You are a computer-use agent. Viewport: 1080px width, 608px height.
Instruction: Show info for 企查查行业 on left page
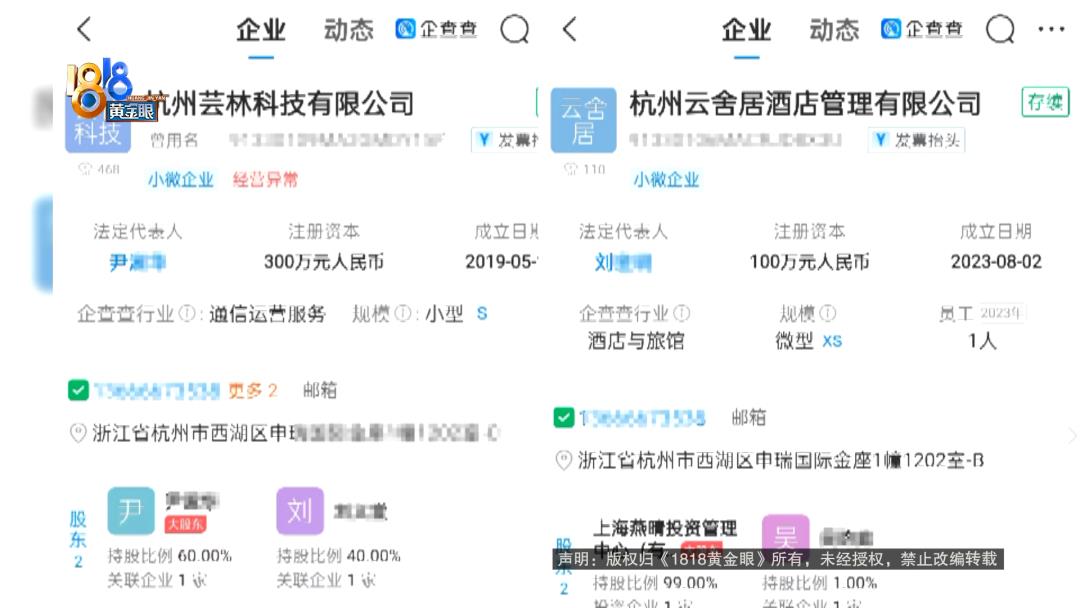tap(187, 314)
